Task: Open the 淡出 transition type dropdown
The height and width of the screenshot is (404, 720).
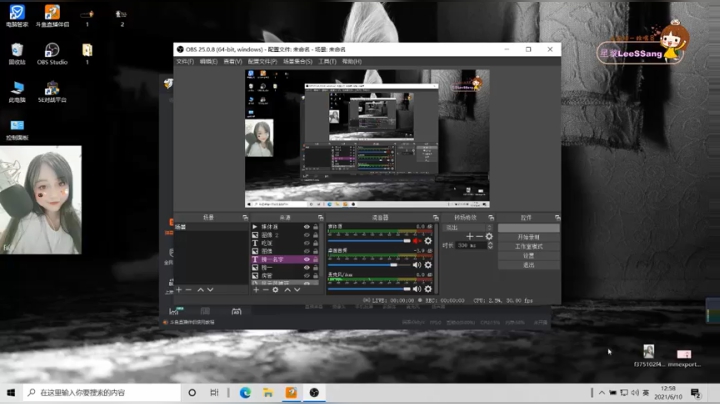Action: click(x=468, y=227)
